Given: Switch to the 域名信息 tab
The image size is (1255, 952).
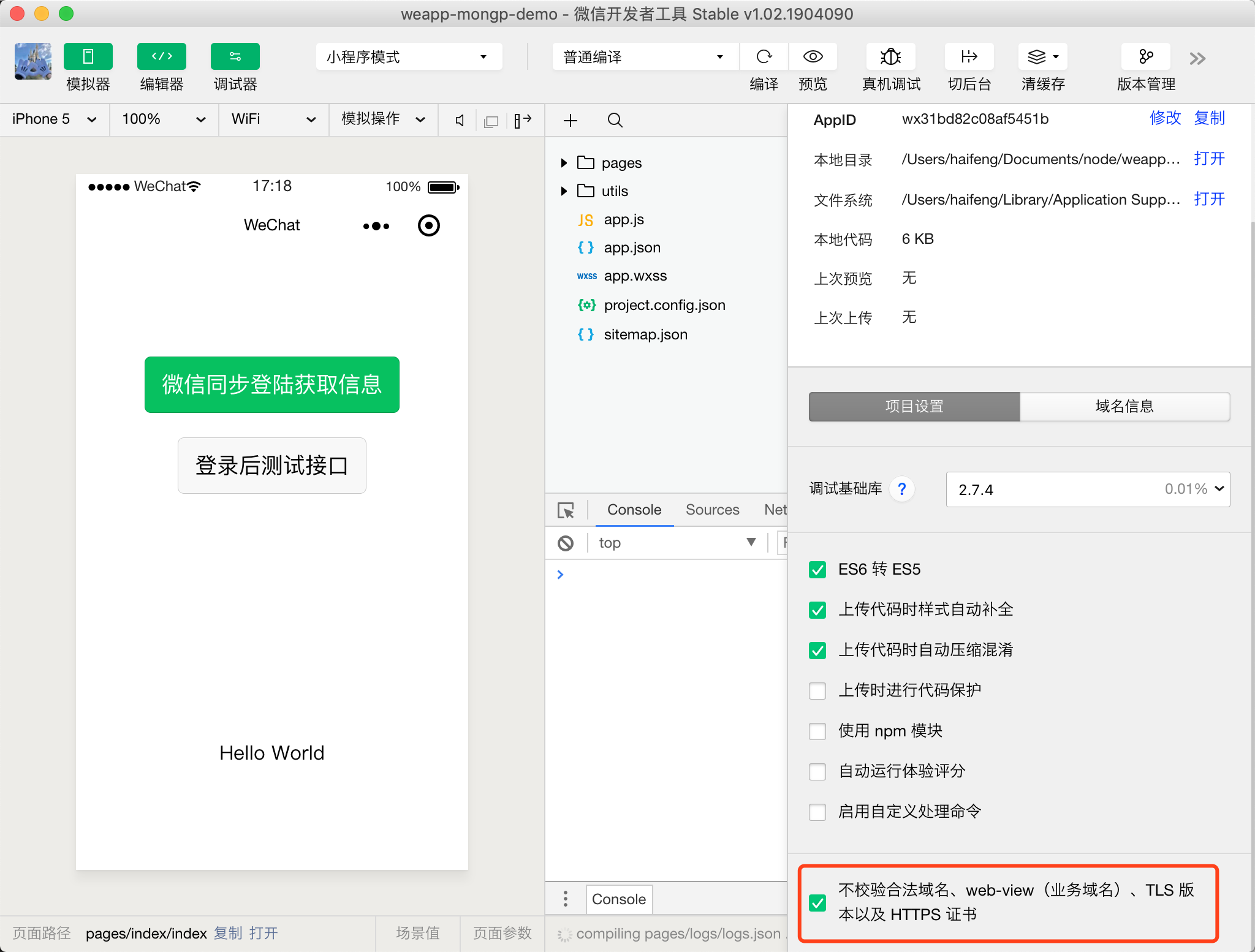Looking at the screenshot, I should tap(1124, 407).
